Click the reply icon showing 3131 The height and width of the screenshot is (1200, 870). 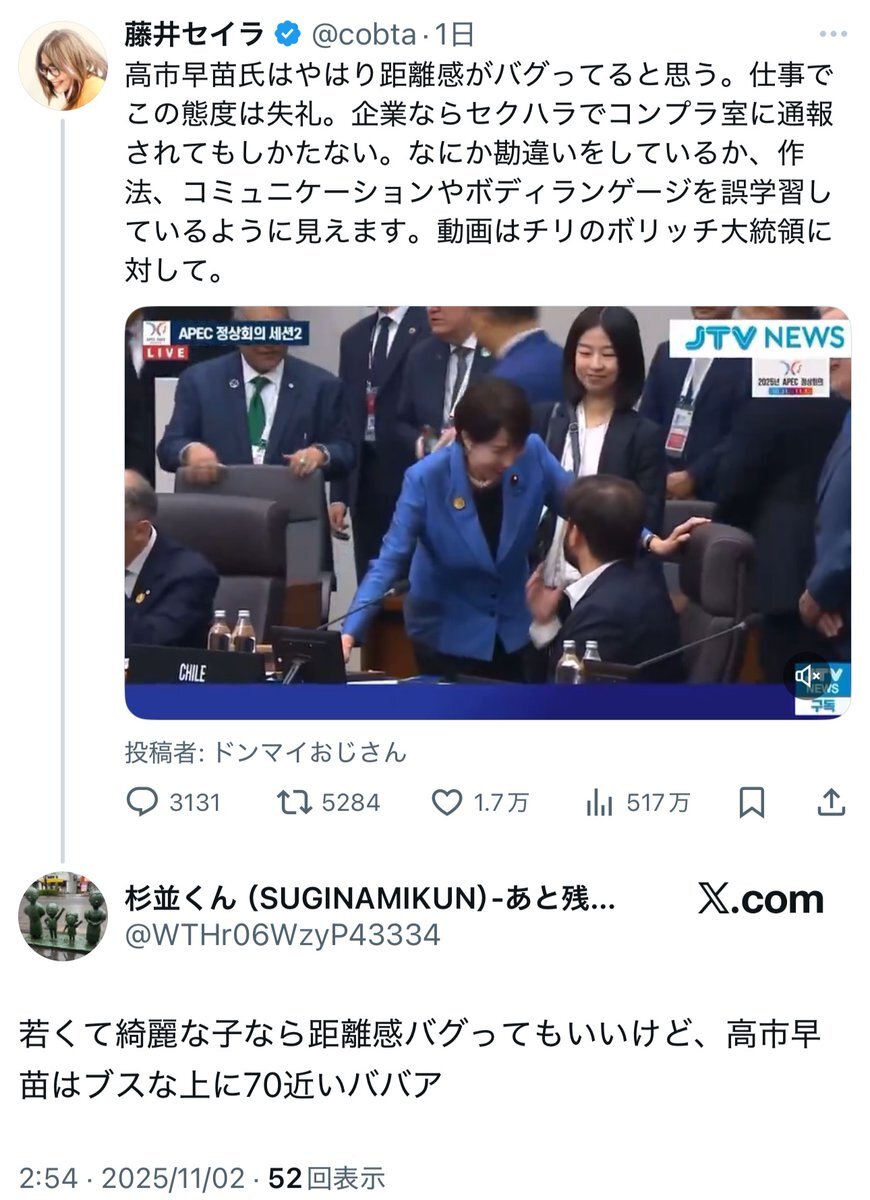140,802
